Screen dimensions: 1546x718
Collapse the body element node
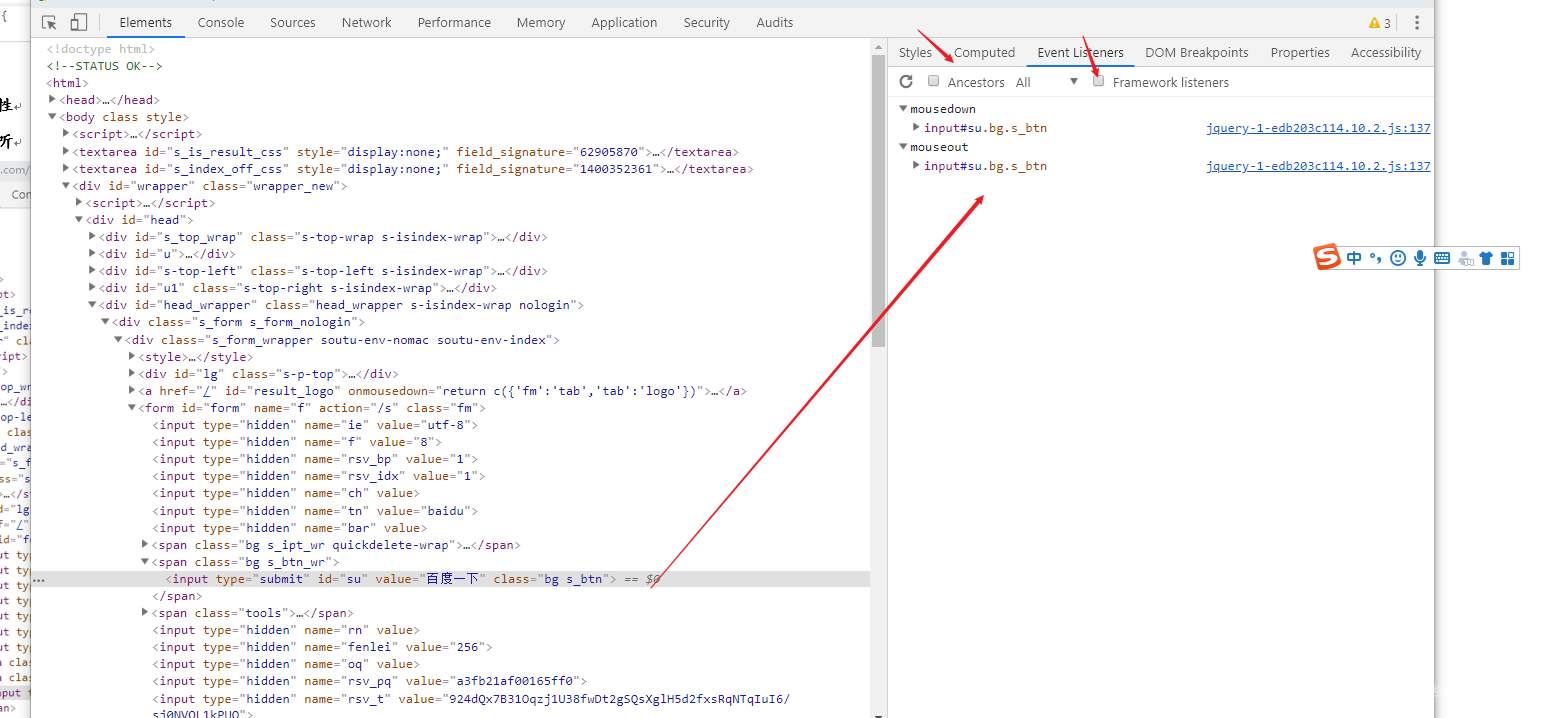pyautogui.click(x=52, y=117)
